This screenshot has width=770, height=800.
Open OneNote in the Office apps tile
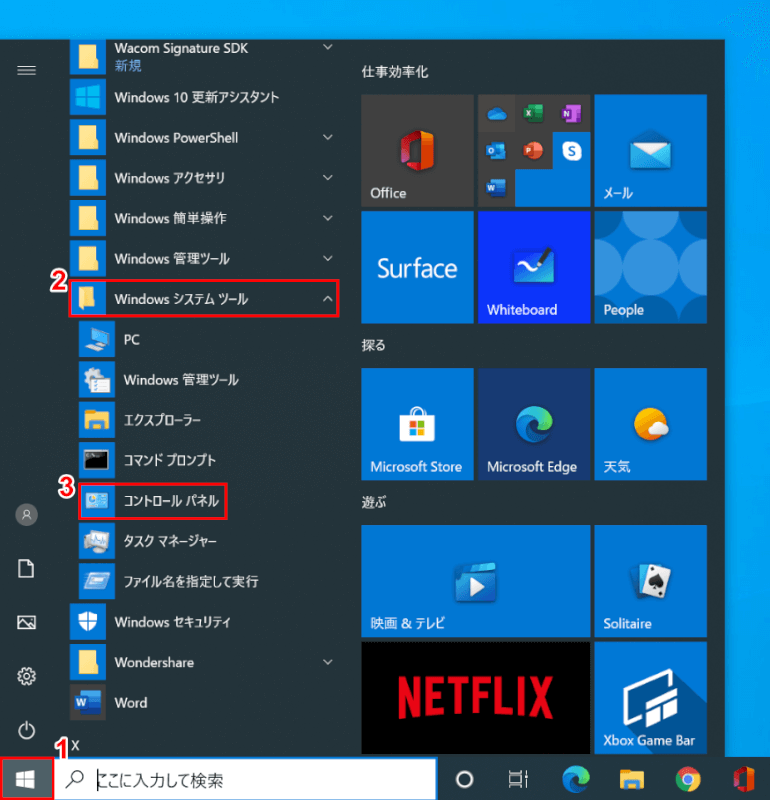coord(572,113)
